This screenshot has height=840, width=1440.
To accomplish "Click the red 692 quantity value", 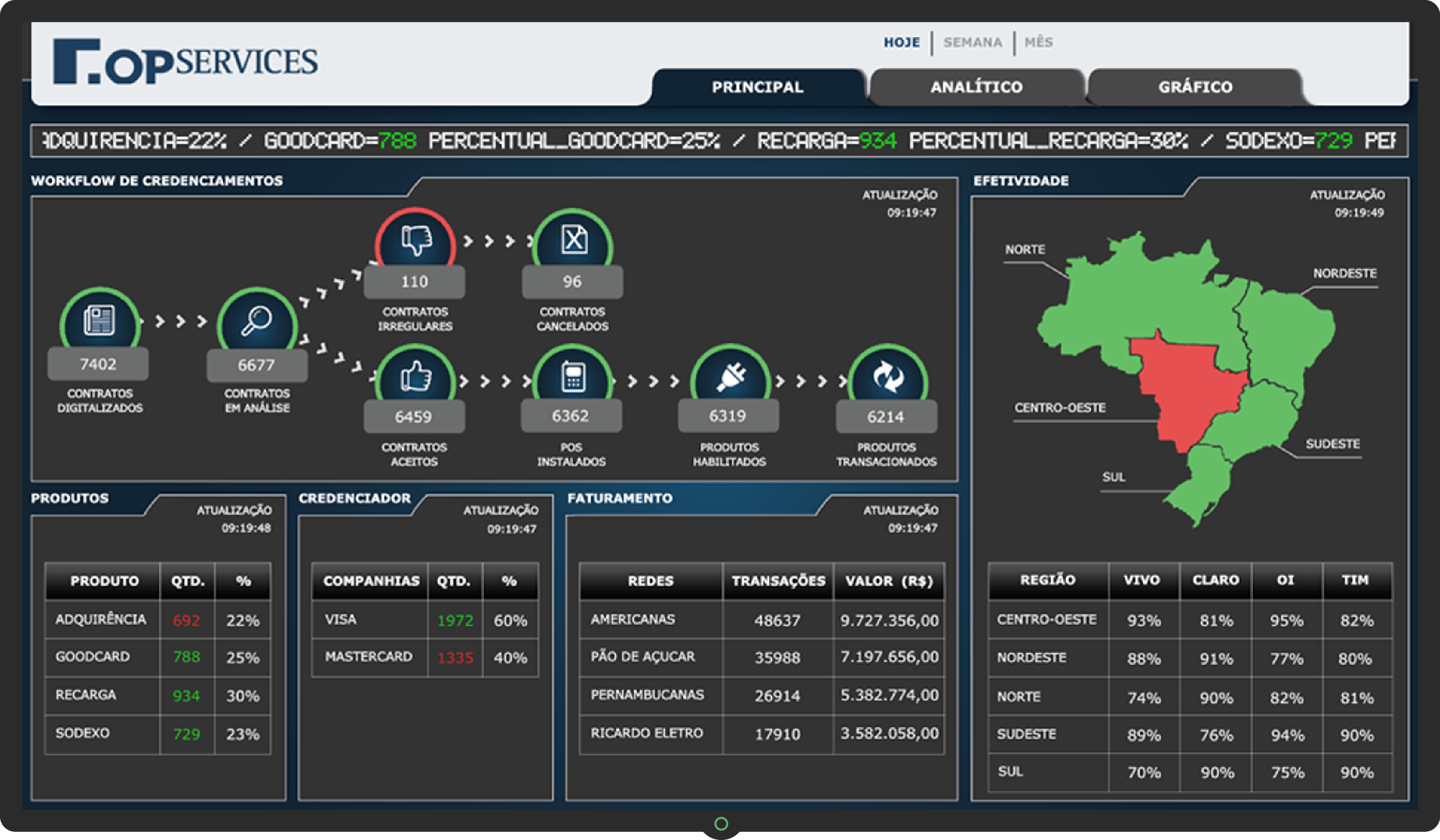I will tap(186, 620).
